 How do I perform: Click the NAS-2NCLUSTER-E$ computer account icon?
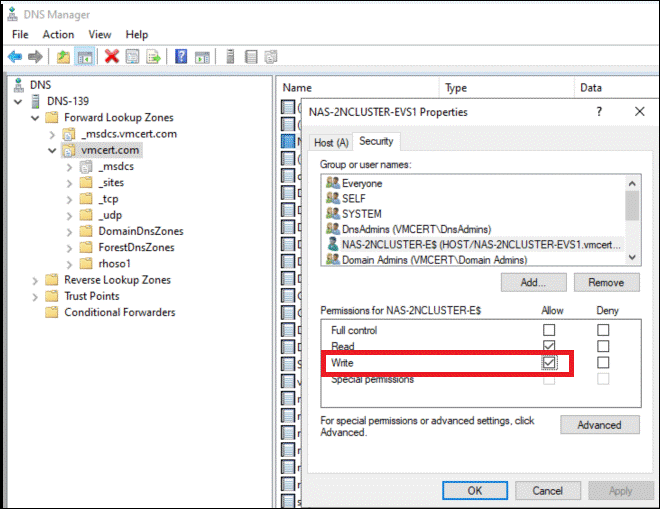(x=333, y=244)
